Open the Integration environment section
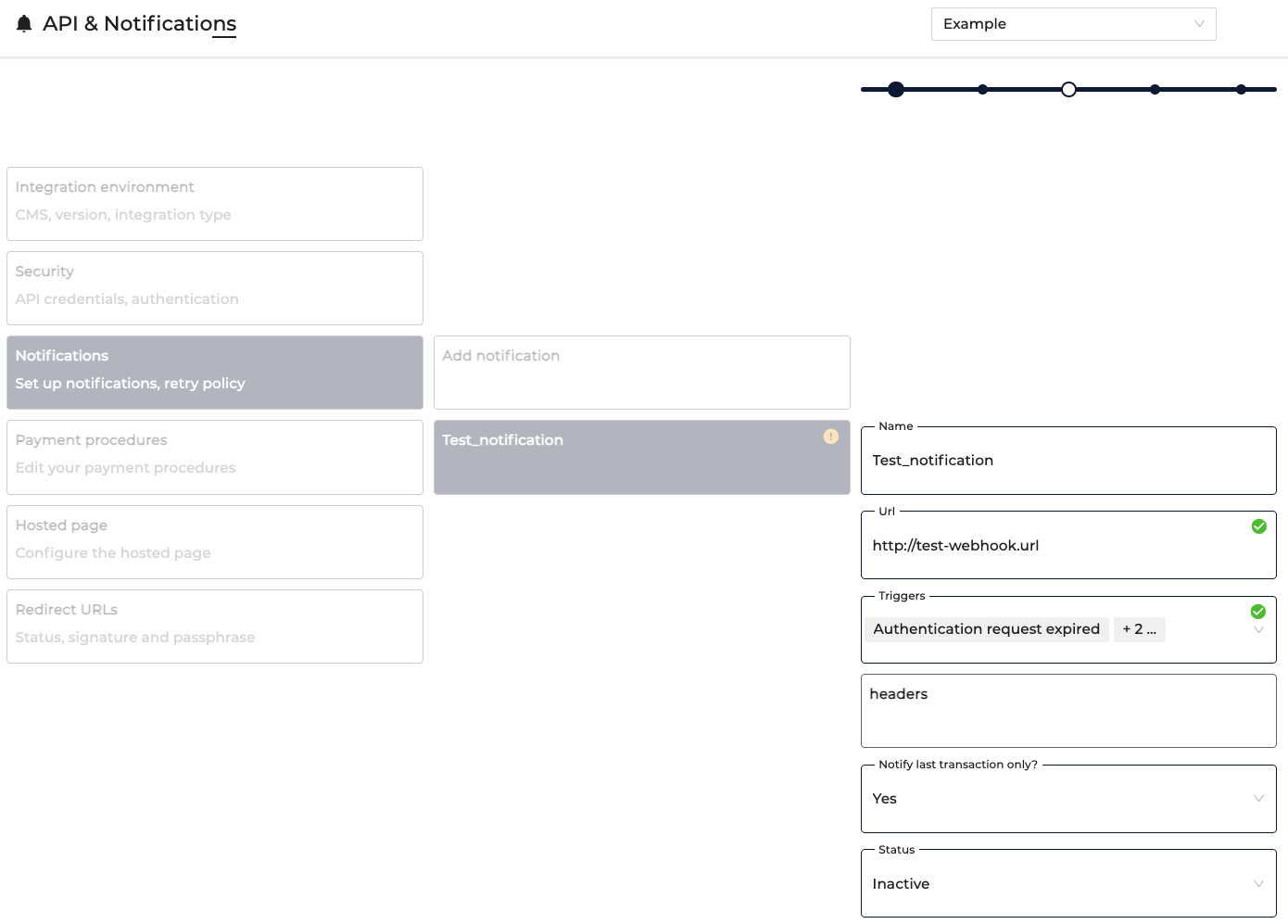The width and height of the screenshot is (1288, 924). [215, 204]
